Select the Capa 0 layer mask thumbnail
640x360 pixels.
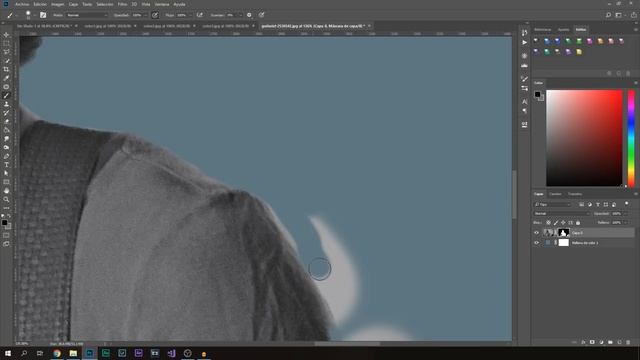564,233
